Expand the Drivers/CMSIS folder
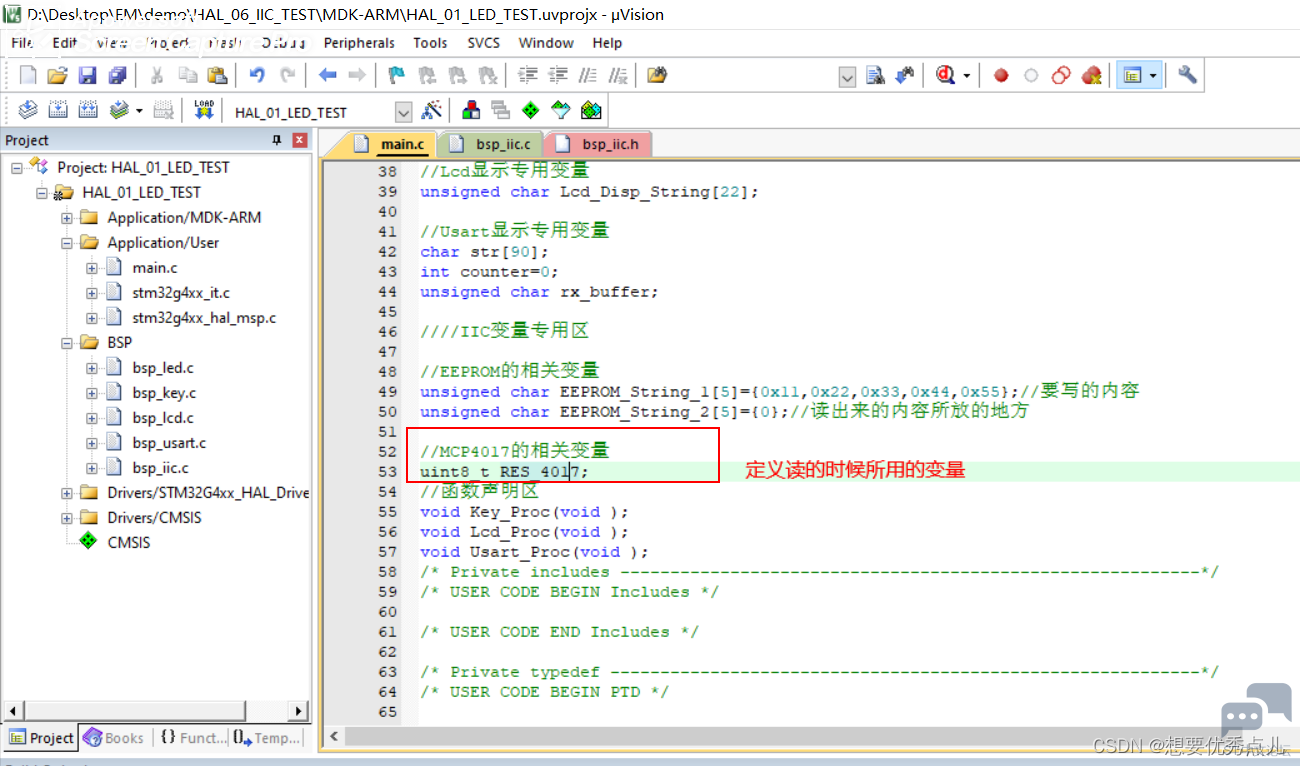 [x=66, y=518]
